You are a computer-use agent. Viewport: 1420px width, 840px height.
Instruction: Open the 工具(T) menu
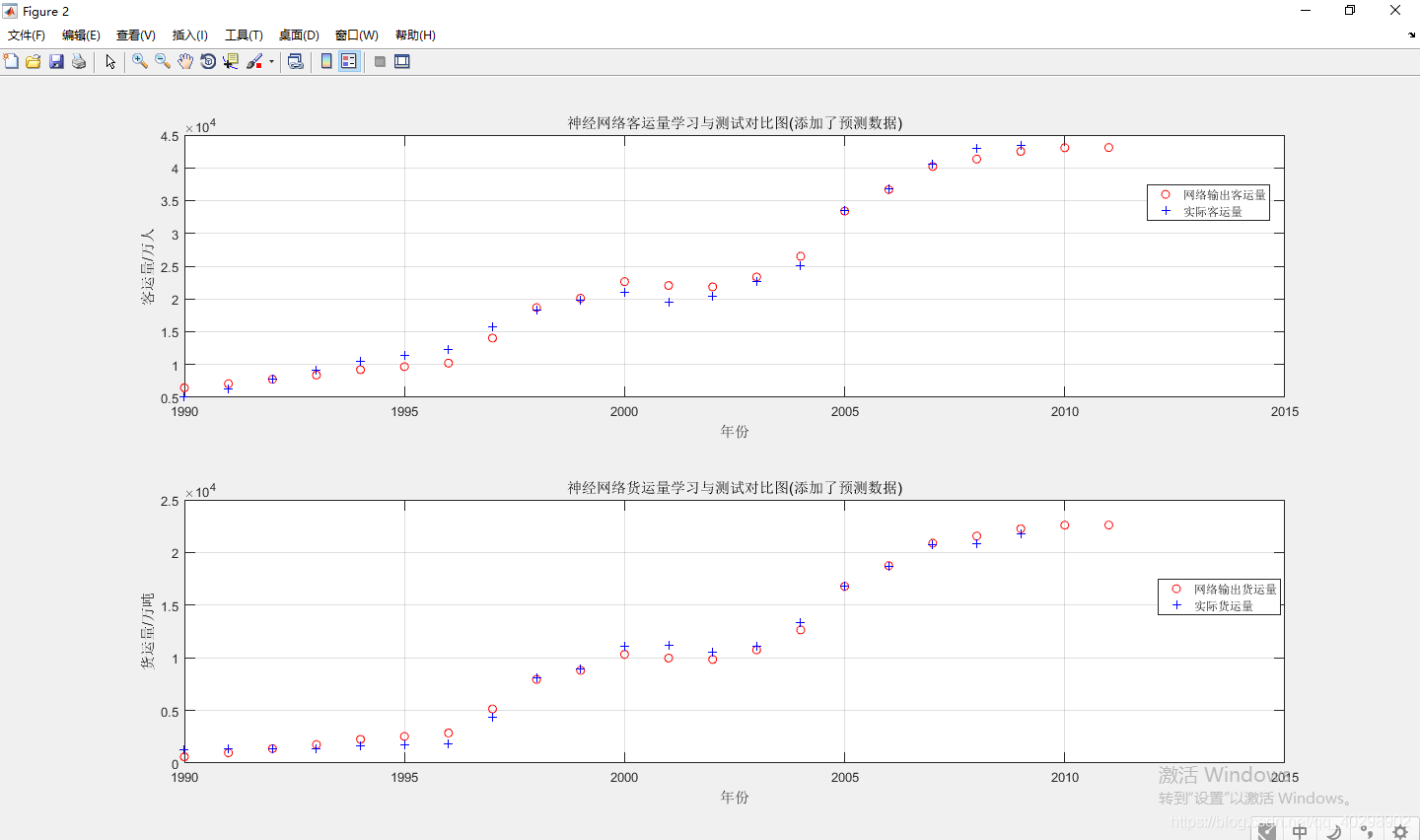(x=244, y=35)
